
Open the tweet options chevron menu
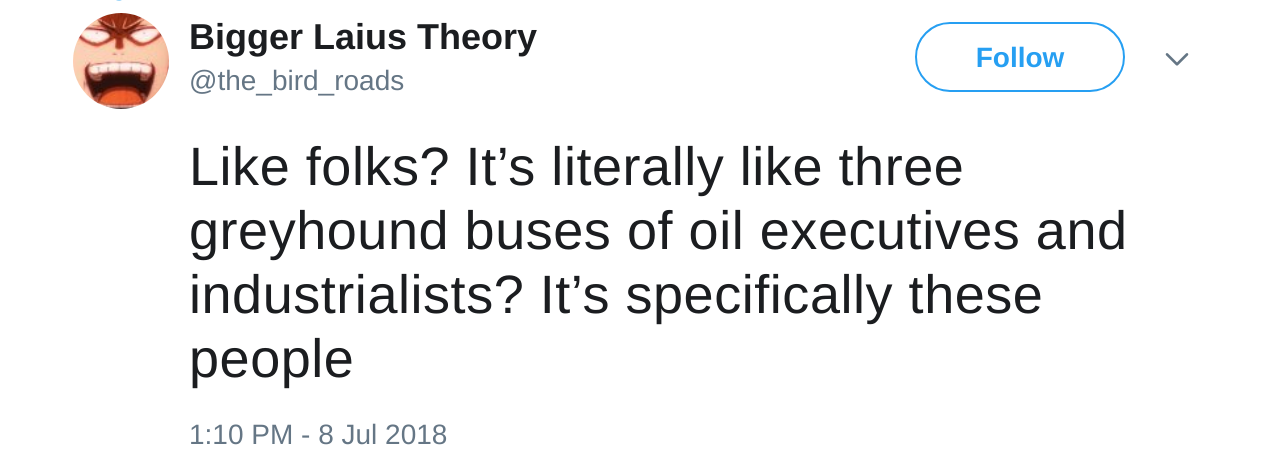click(x=1176, y=59)
